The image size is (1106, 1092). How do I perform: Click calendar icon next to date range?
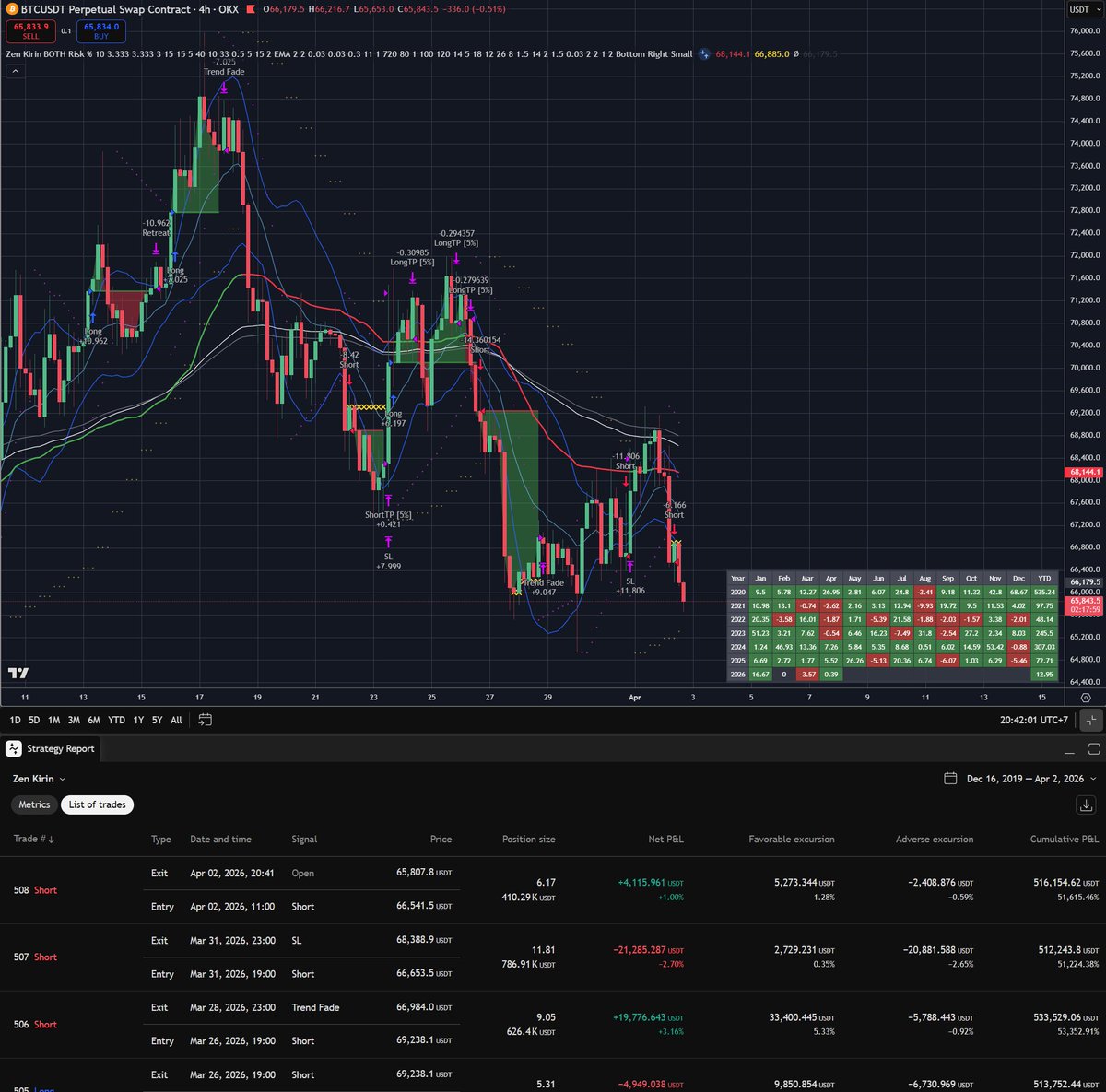950,779
